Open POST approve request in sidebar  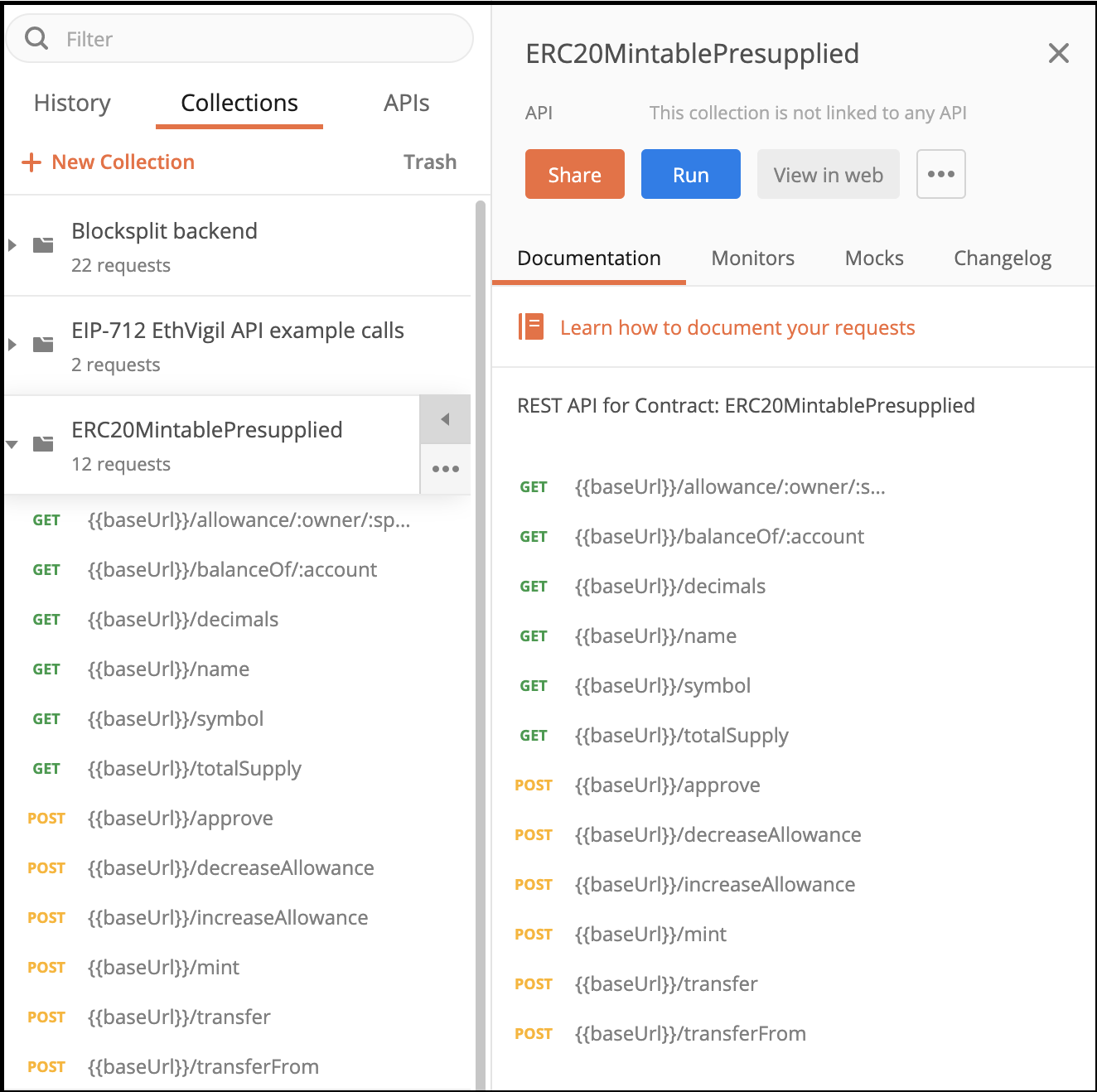coord(237,819)
